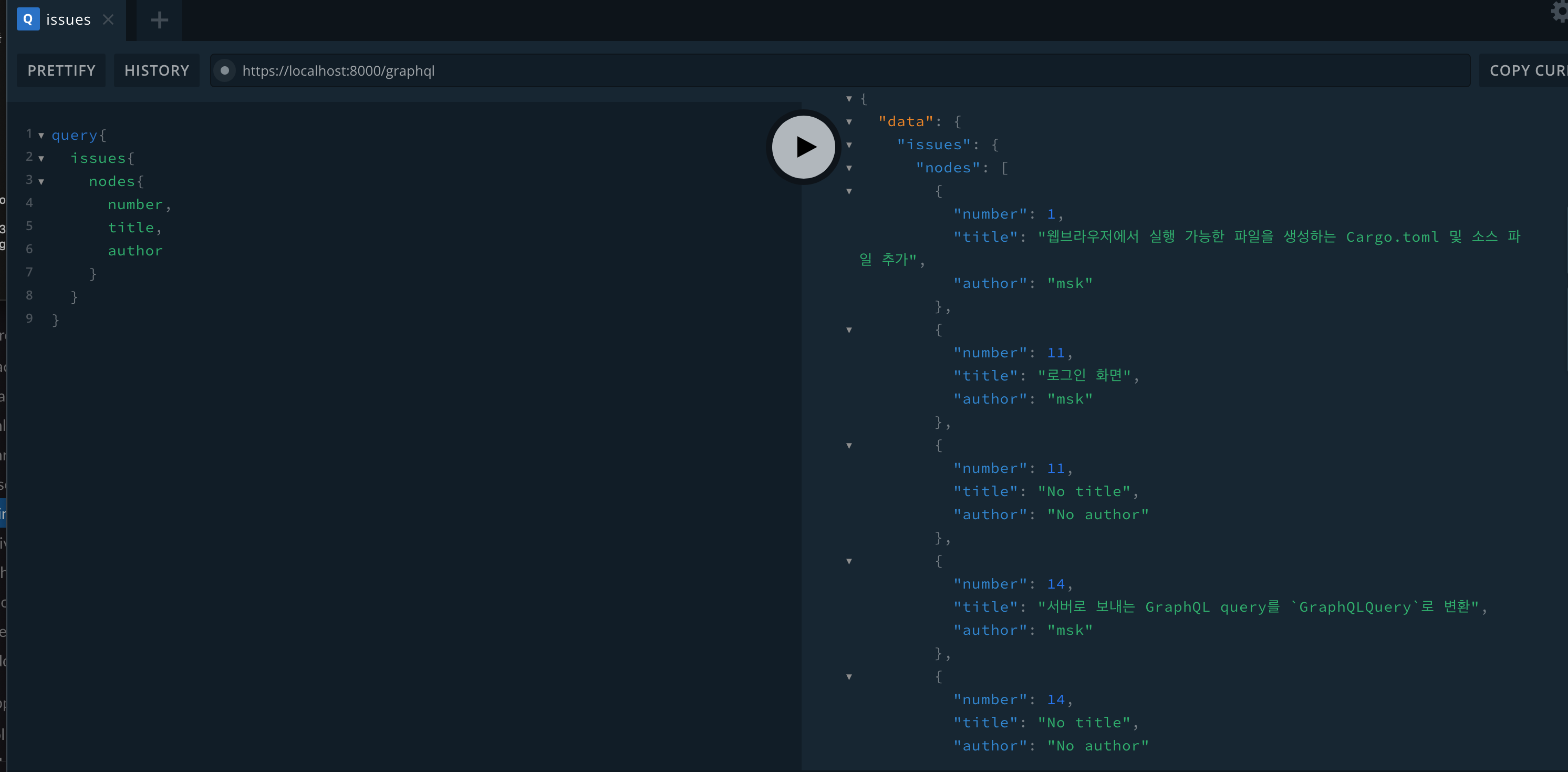The width and height of the screenshot is (1568, 772).
Task: Collapse the node object titled 로그인 화면
Action: click(x=849, y=330)
